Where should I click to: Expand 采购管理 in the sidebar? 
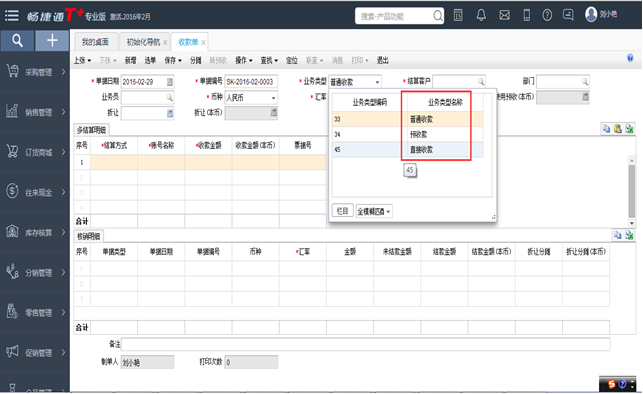[35, 72]
